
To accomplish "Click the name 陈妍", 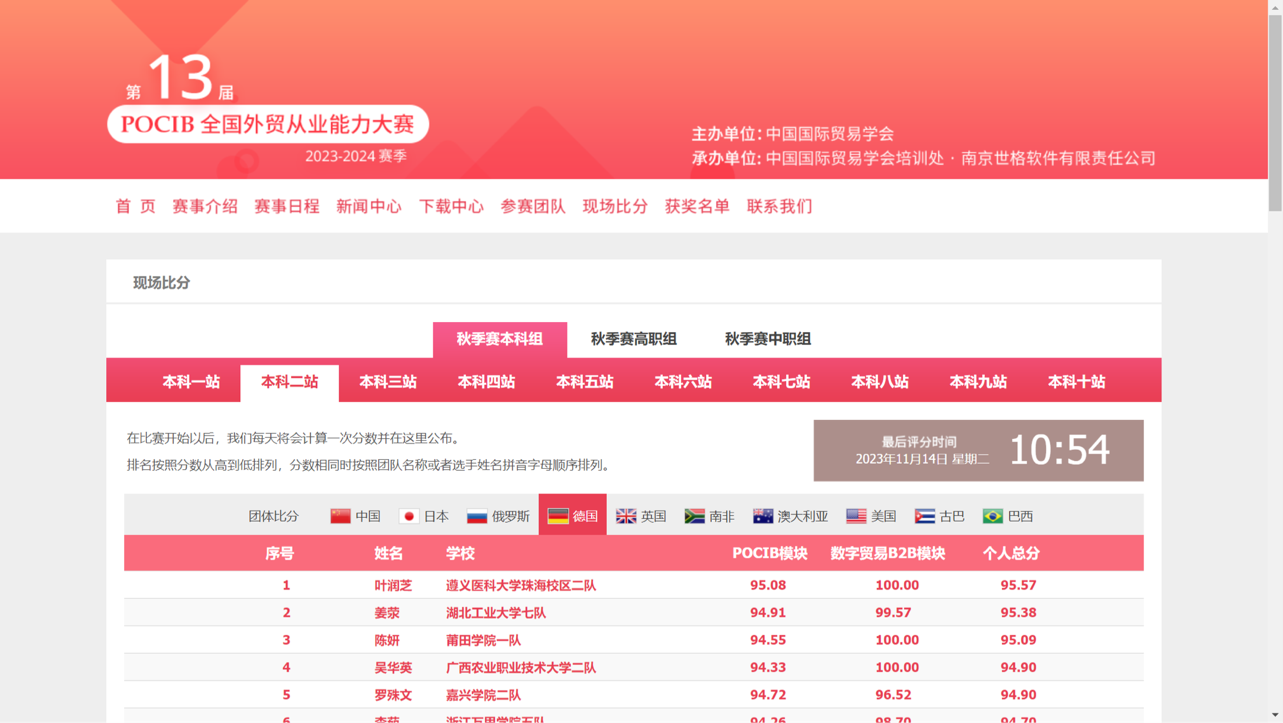I will coord(387,640).
